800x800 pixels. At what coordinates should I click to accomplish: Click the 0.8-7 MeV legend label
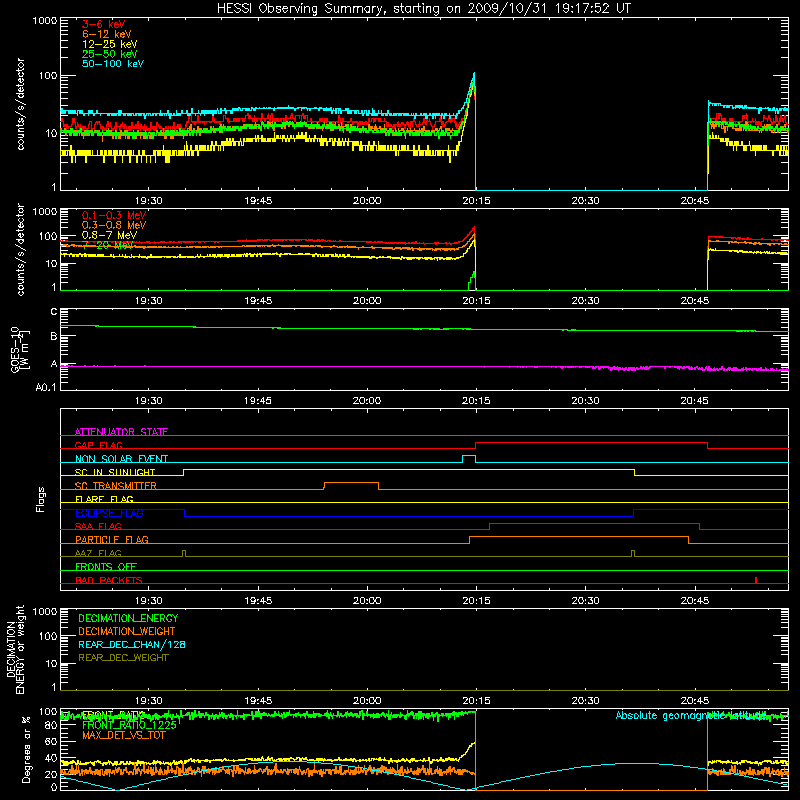point(110,235)
